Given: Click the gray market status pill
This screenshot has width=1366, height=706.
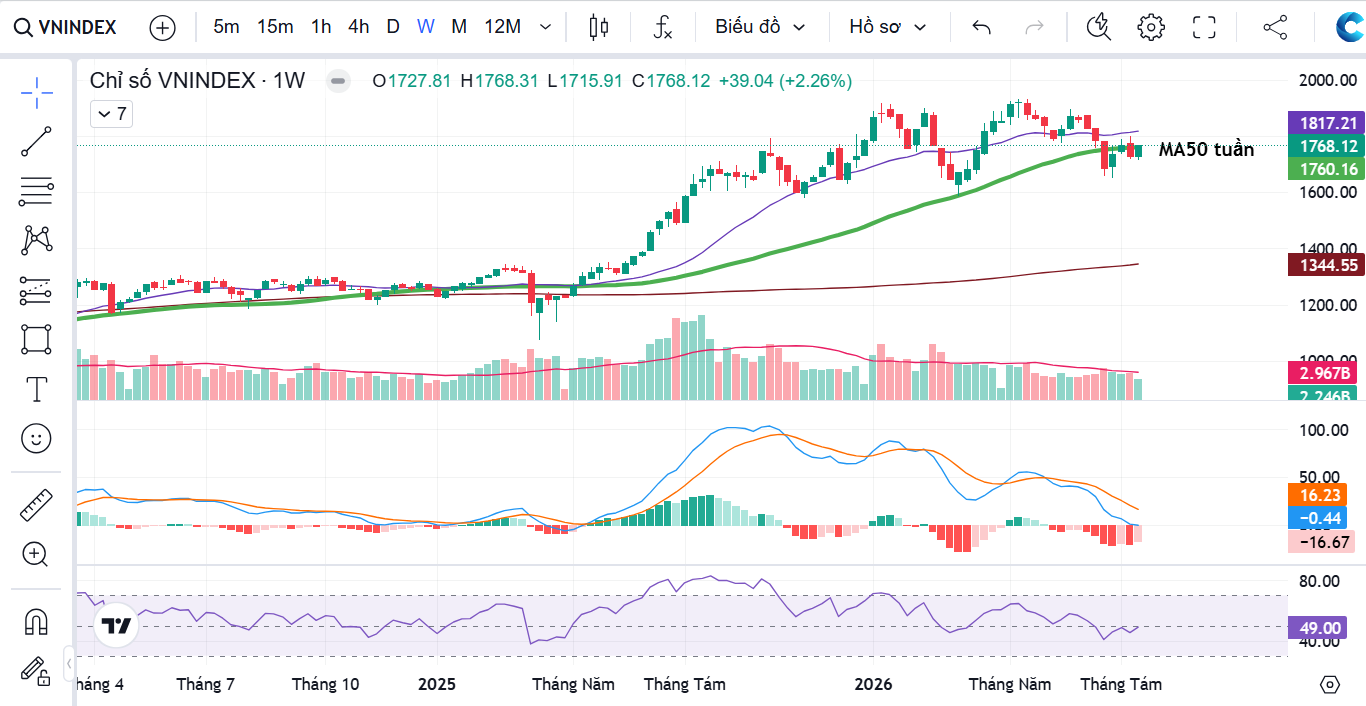Looking at the screenshot, I should pos(339,81).
